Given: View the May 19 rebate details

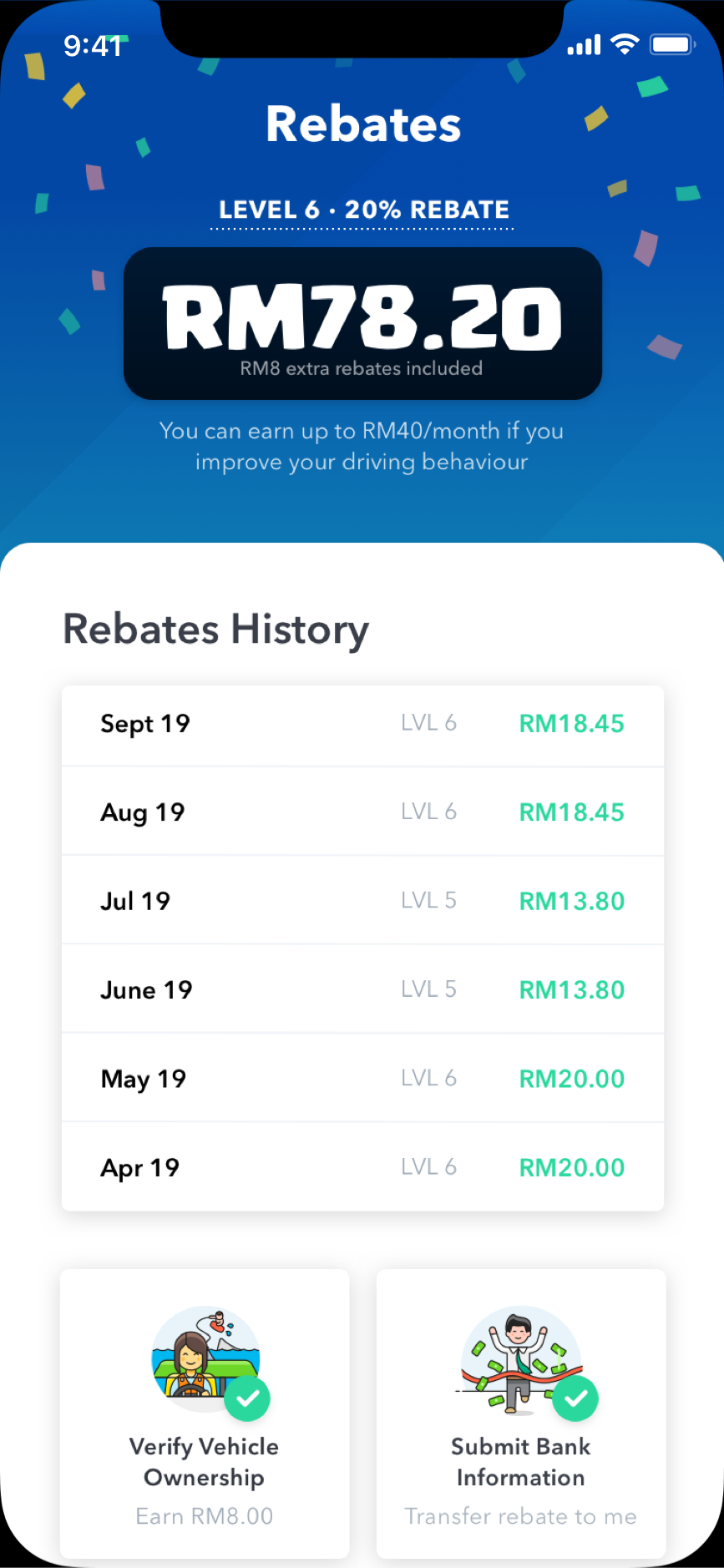Looking at the screenshot, I should [x=362, y=1078].
